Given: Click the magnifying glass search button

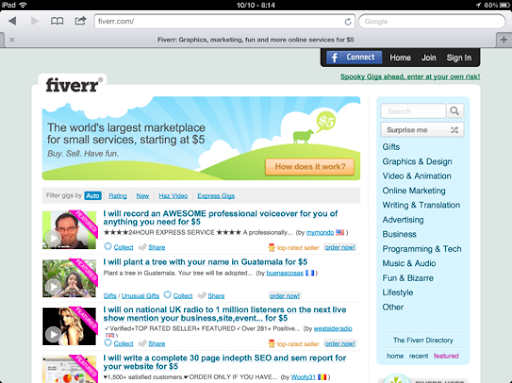Looking at the screenshot, I should pyautogui.click(x=455, y=111).
